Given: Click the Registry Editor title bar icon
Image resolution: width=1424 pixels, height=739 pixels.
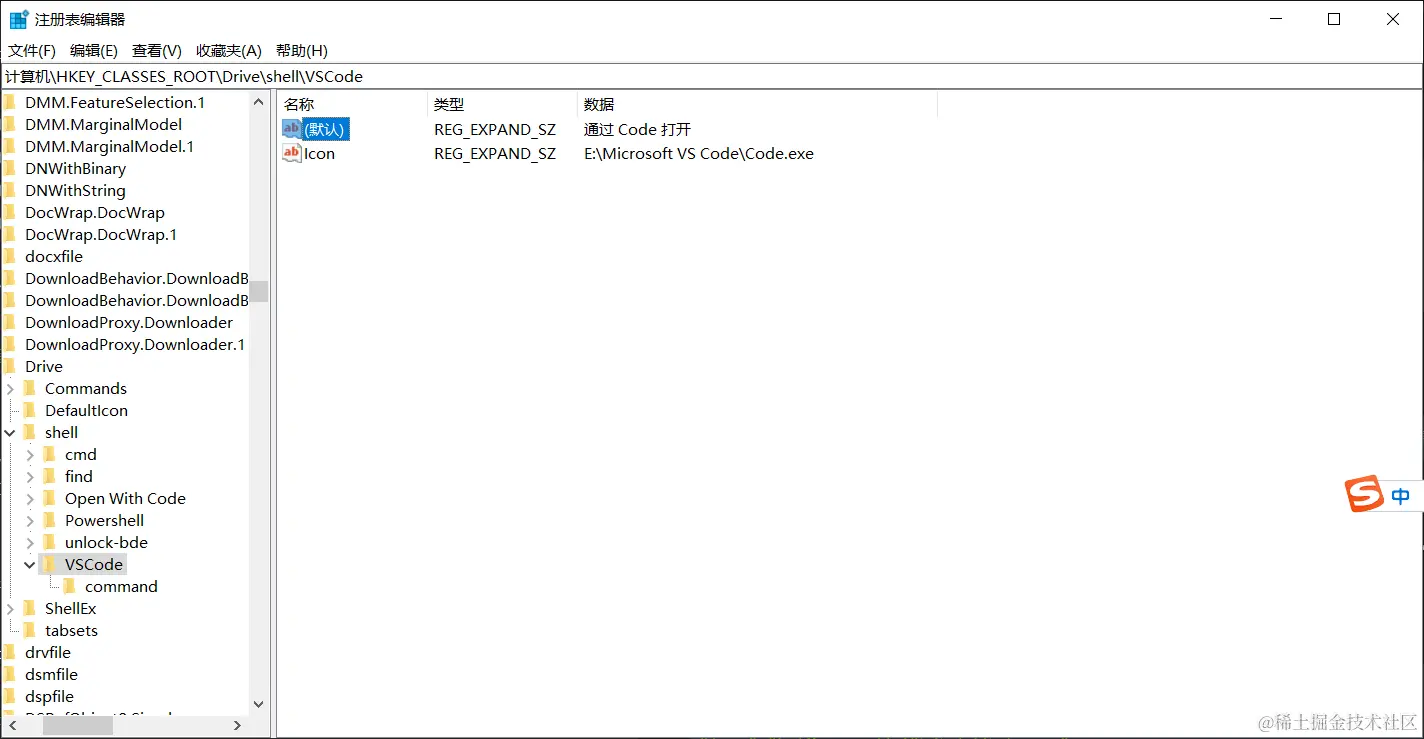Looking at the screenshot, I should tap(19, 19).
